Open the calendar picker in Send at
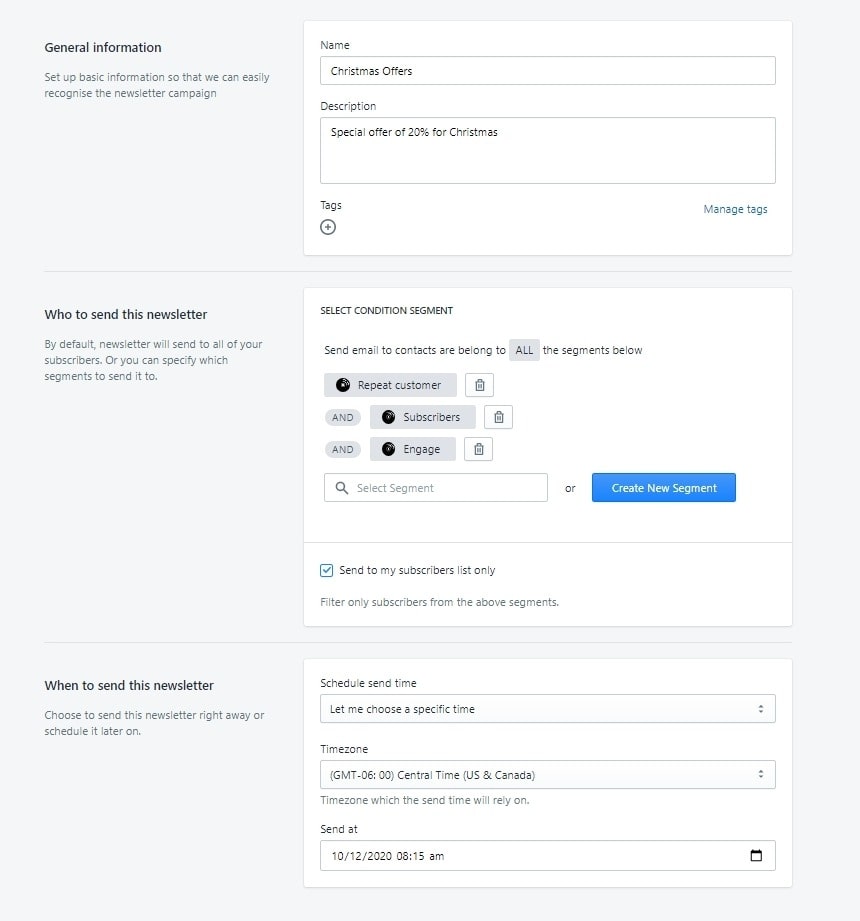This screenshot has width=860, height=921. point(756,856)
